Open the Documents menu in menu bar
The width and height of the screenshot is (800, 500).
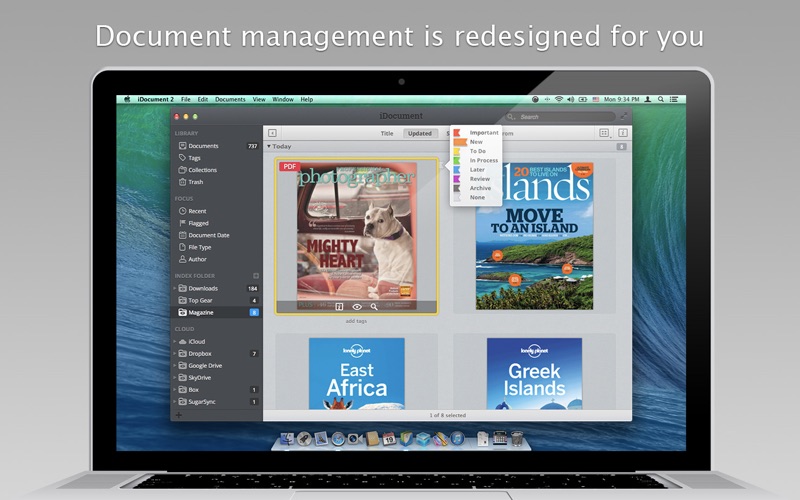point(230,99)
